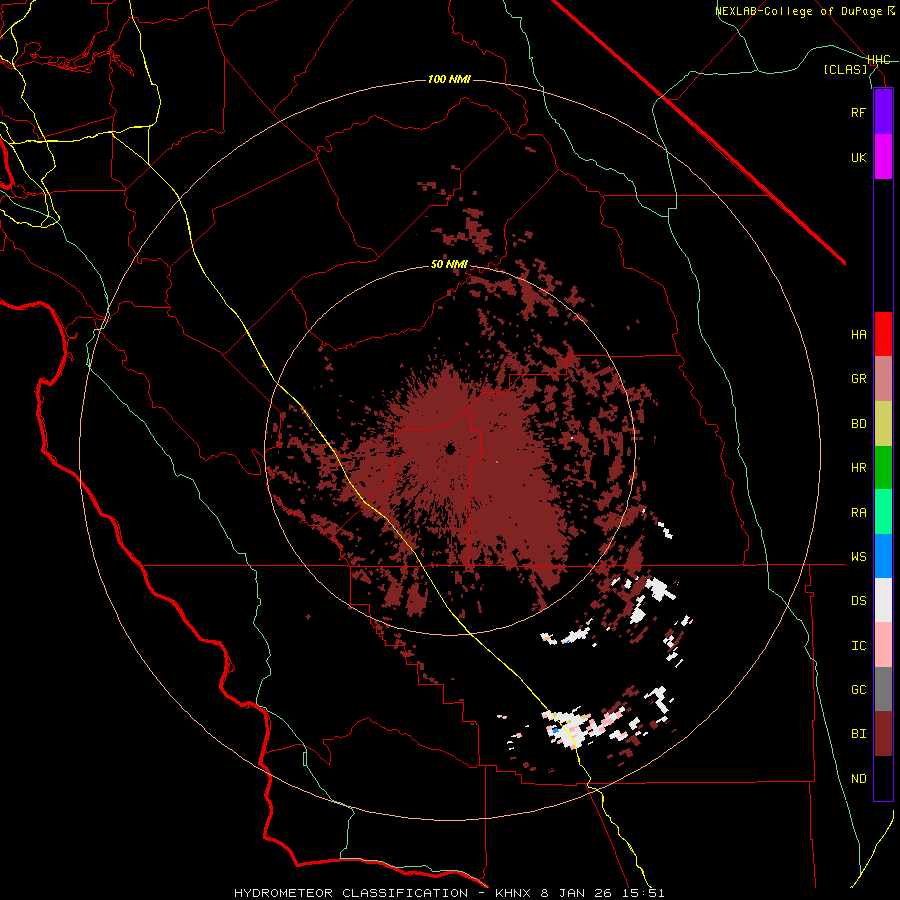The height and width of the screenshot is (900, 900).
Task: Click the HR legend label
Action: [x=858, y=468]
